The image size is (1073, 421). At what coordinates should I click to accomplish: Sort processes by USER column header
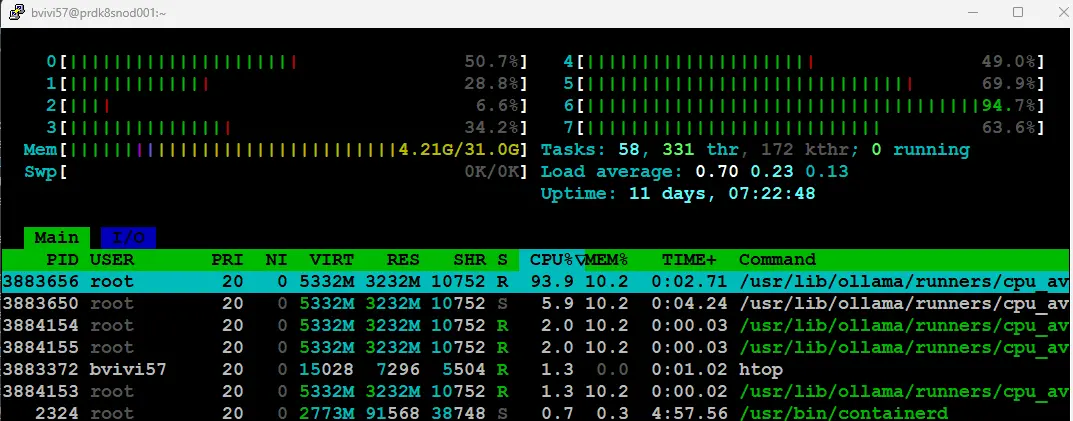pos(112,259)
